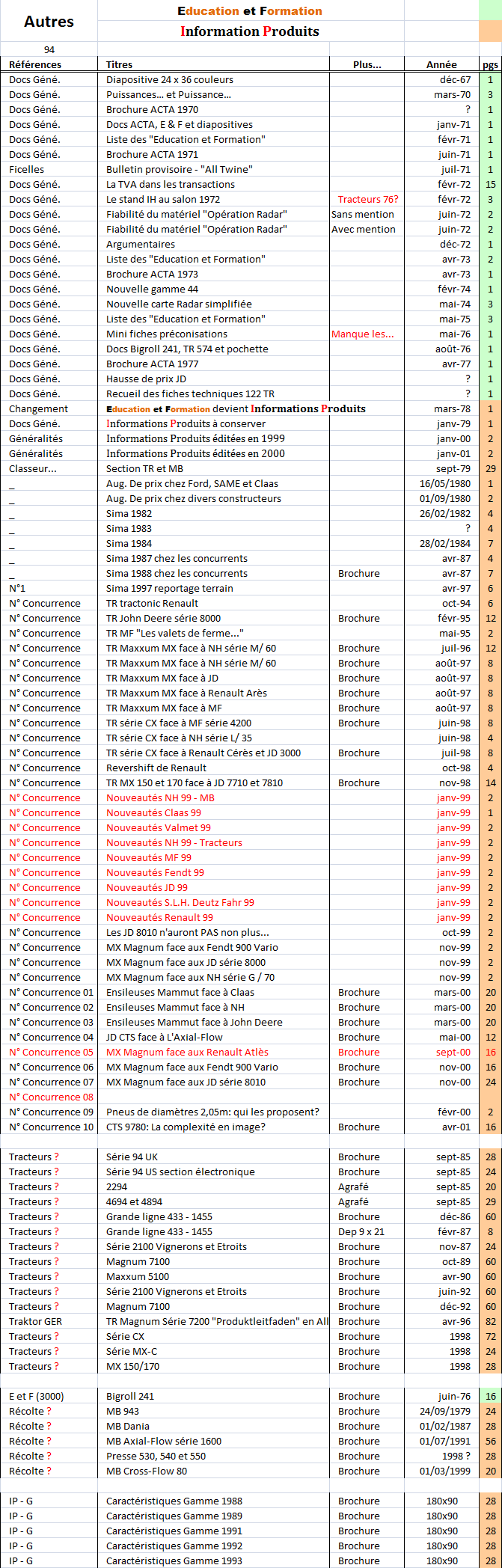Select 'MB Cross-Flow 80' title
Viewport: 502px width, 1568px height.
tap(147, 1471)
